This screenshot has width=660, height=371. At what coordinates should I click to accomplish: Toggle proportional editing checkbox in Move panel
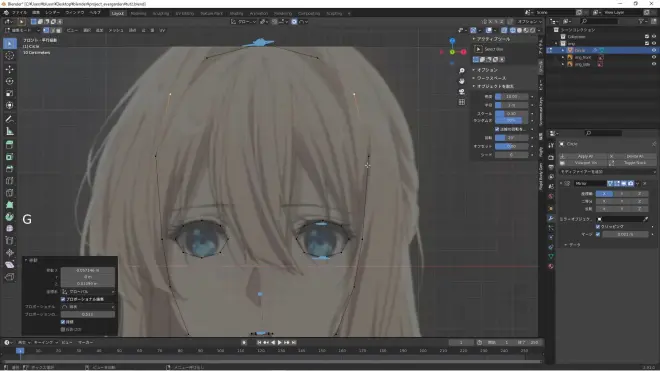tap(63, 299)
